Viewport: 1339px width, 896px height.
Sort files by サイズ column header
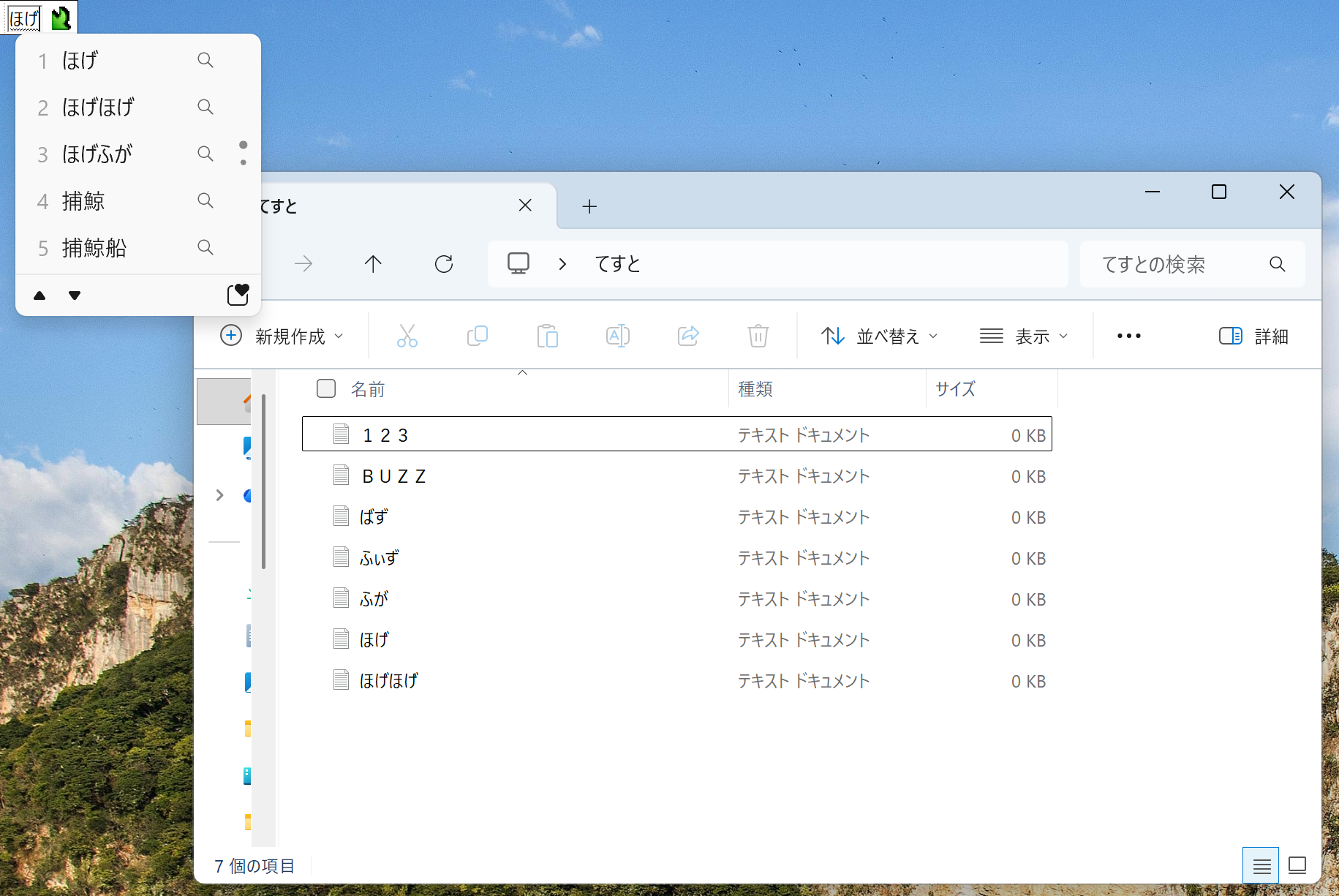992,389
